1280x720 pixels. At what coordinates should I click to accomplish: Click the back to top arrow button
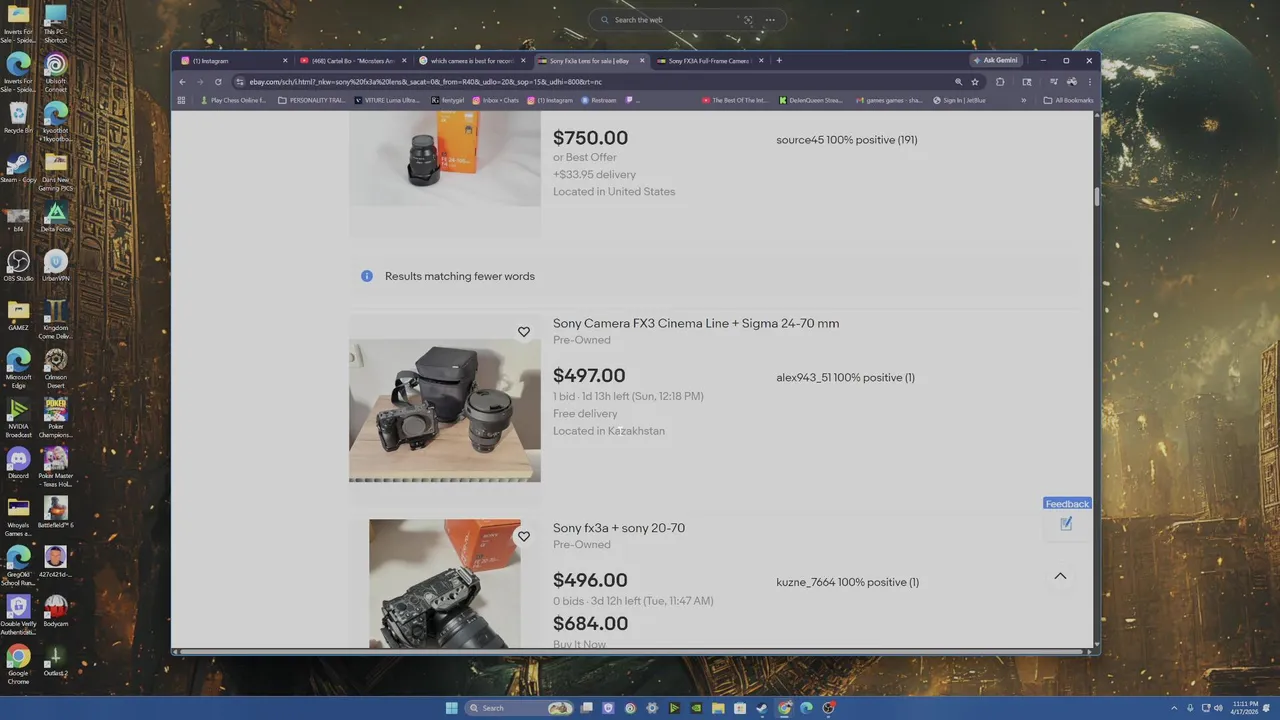1060,576
